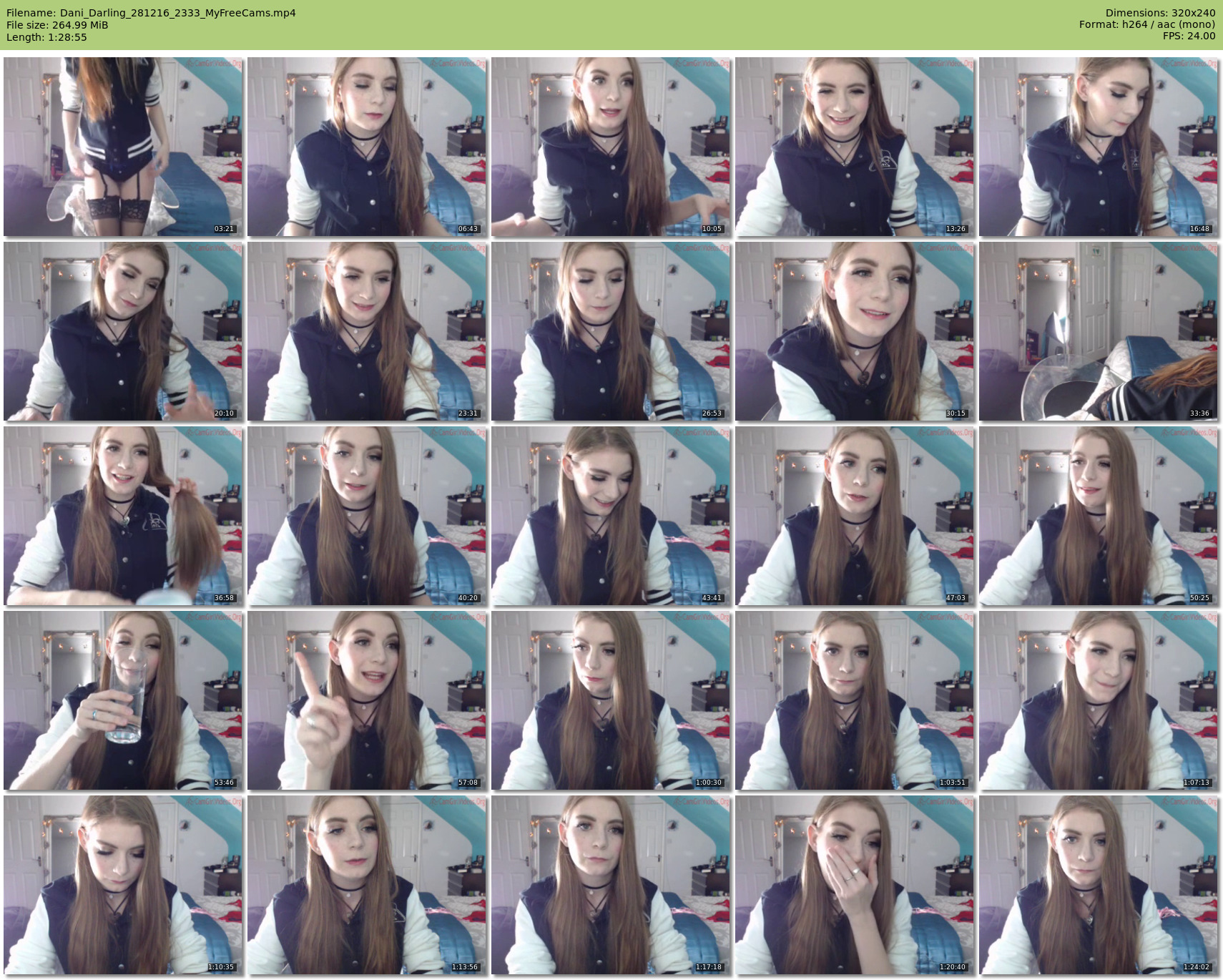Screen dimensions: 1223x980
Task: Open the frame at 30:15
Action: (855, 331)
